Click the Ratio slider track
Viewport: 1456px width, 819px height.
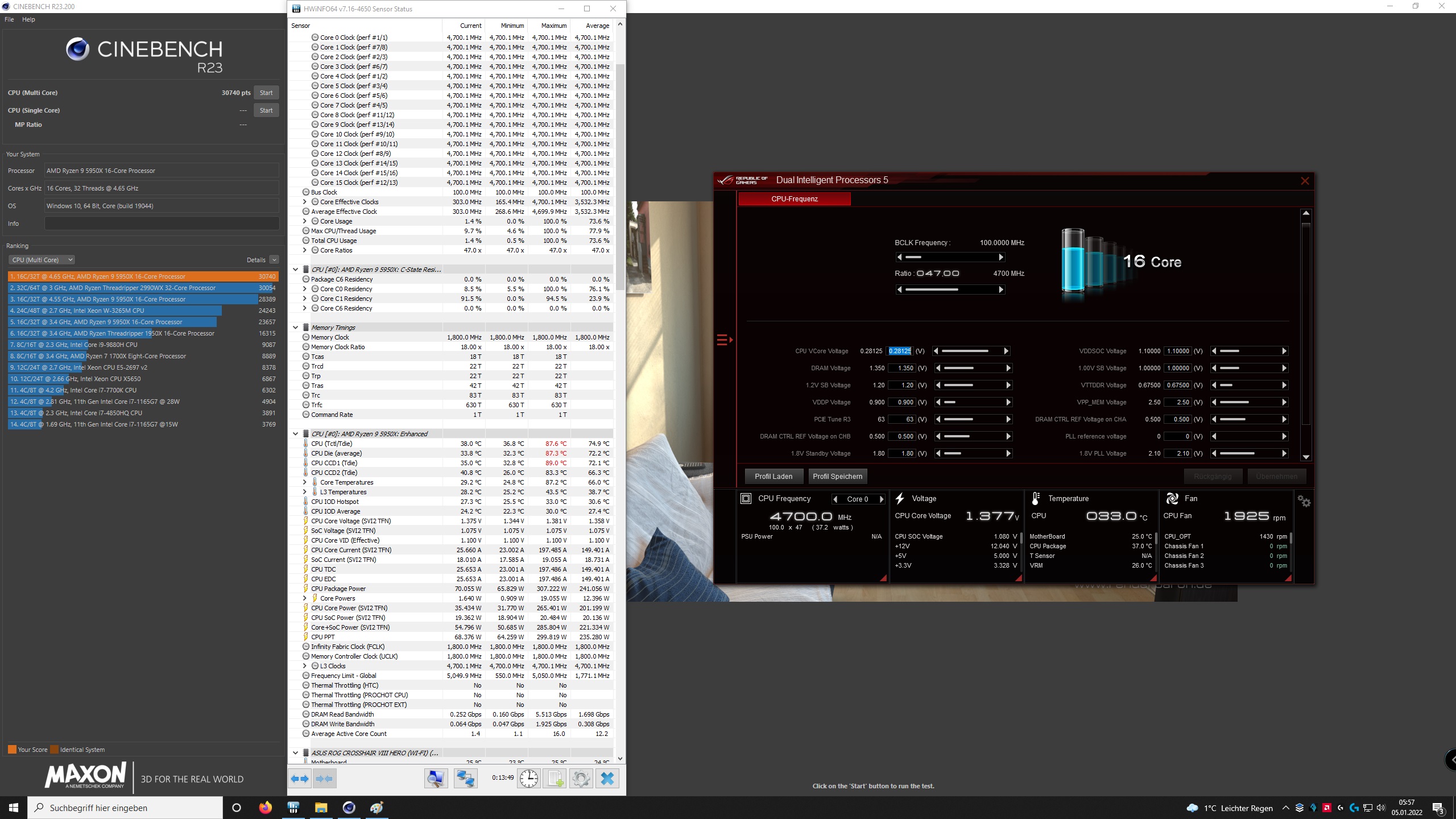tap(950, 289)
